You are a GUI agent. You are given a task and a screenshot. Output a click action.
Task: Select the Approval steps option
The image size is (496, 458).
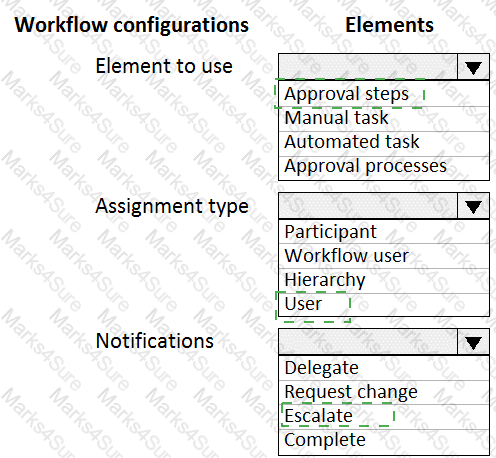[x=384, y=94]
